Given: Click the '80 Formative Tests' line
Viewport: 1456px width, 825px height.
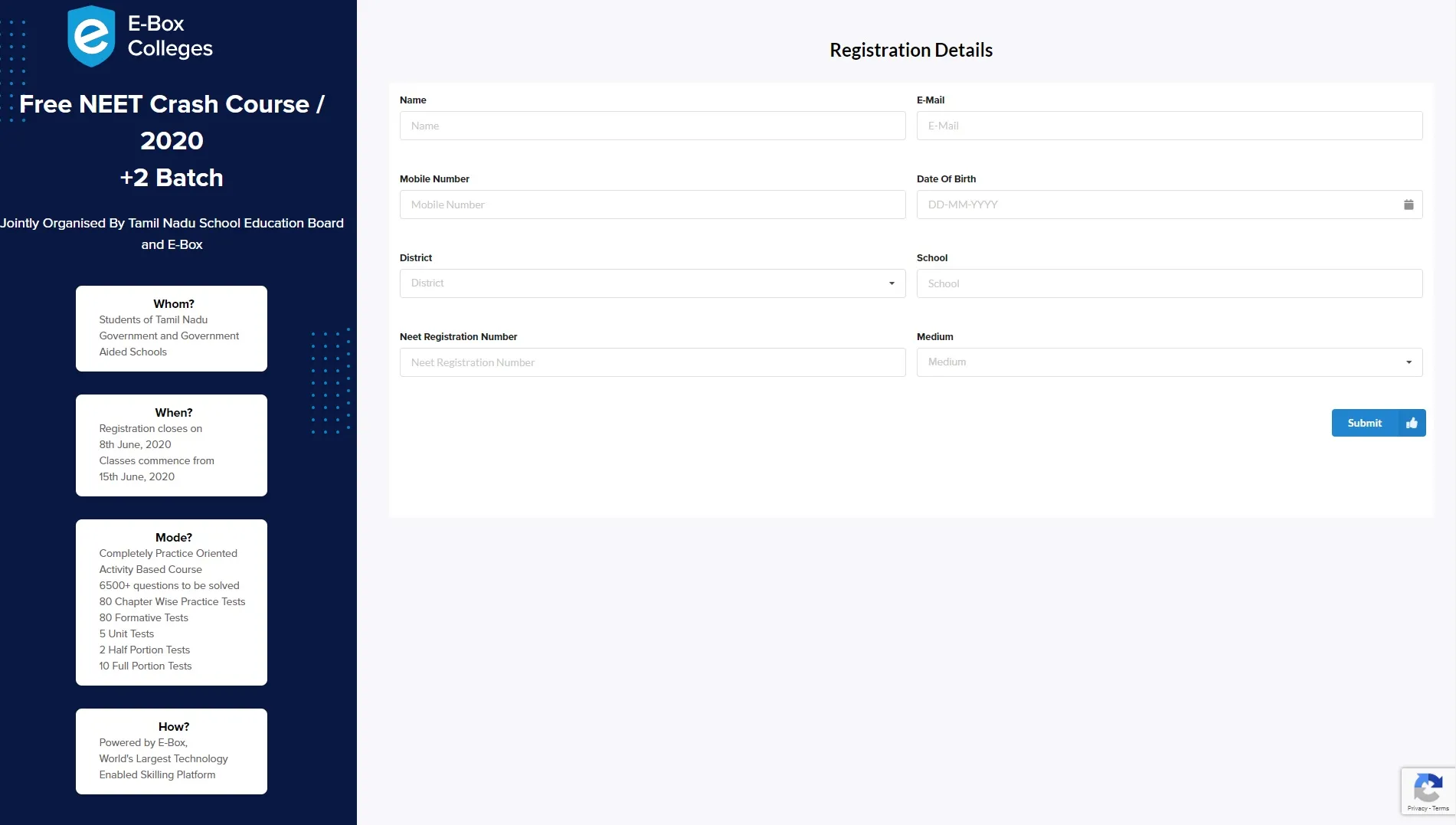Looking at the screenshot, I should 143,617.
